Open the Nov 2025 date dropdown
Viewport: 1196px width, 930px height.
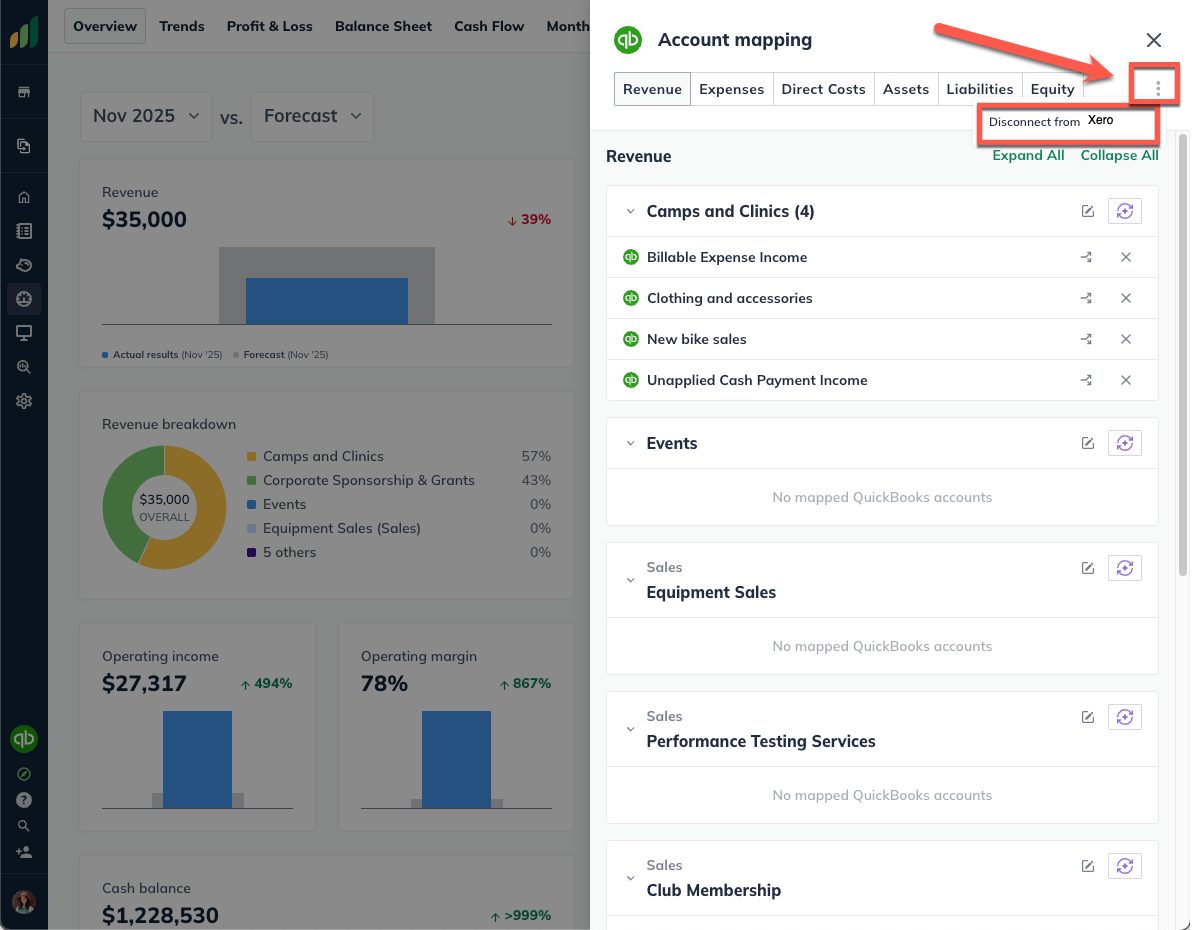145,116
